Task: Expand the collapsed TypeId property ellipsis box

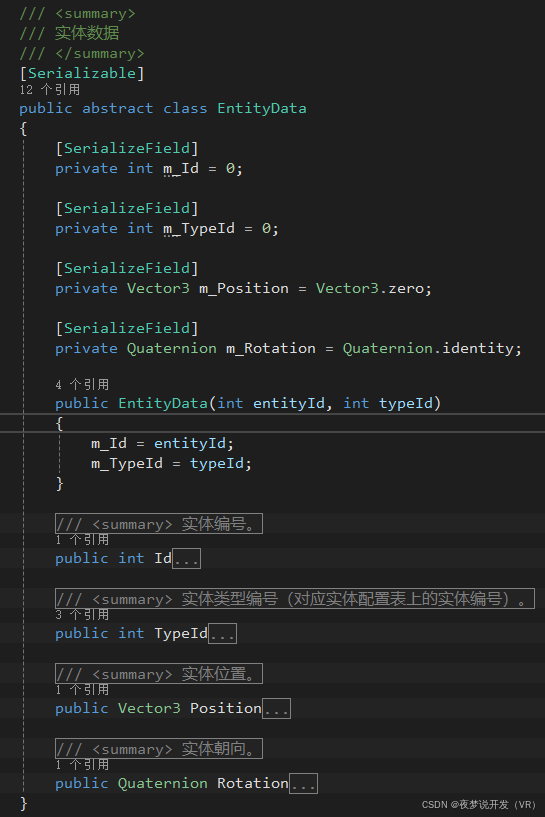Action: point(222,634)
